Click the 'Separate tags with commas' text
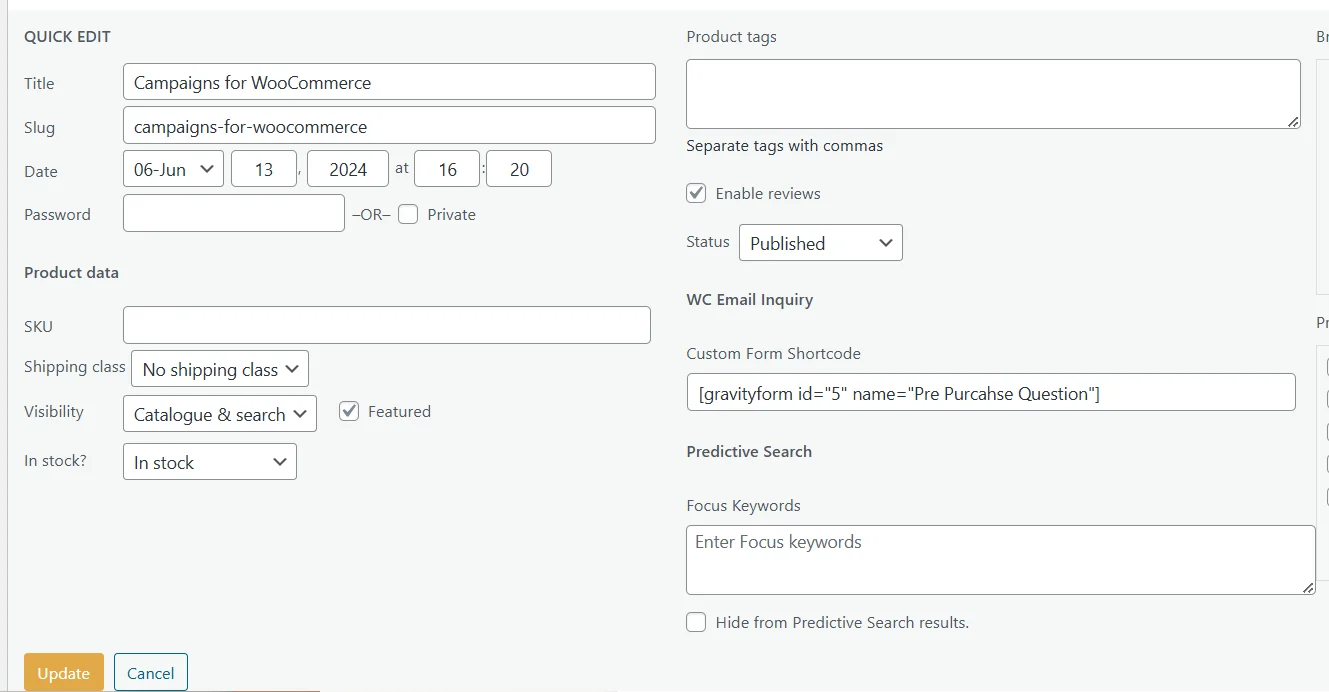 [785, 146]
